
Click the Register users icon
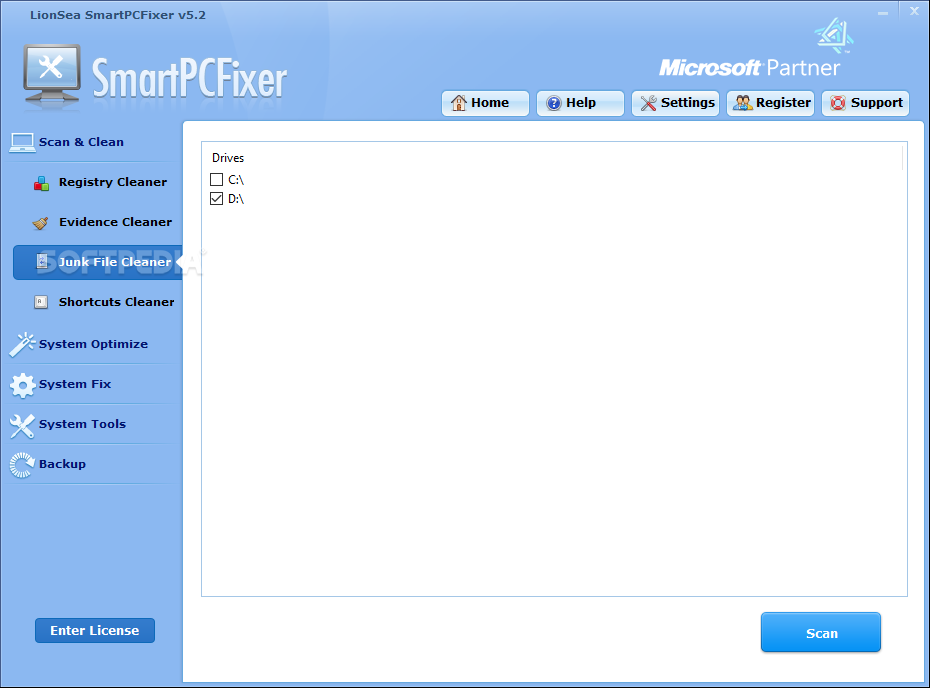click(743, 103)
